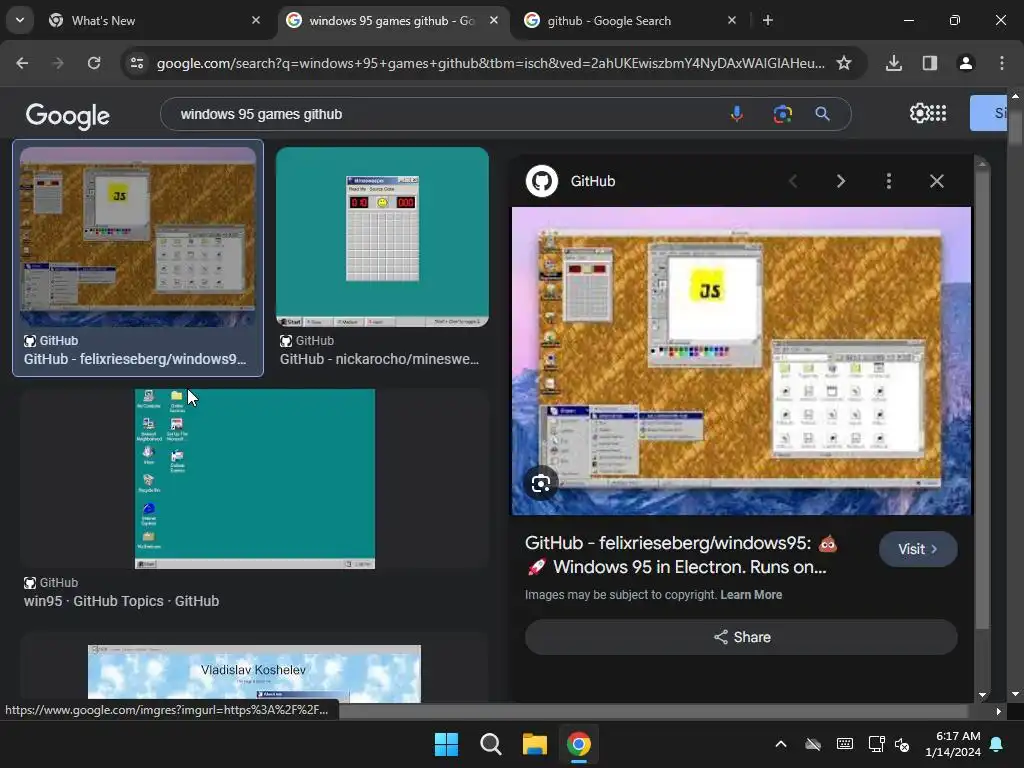Search inside image with the Lens button
This screenshot has height=768, width=1024.
pos(541,484)
